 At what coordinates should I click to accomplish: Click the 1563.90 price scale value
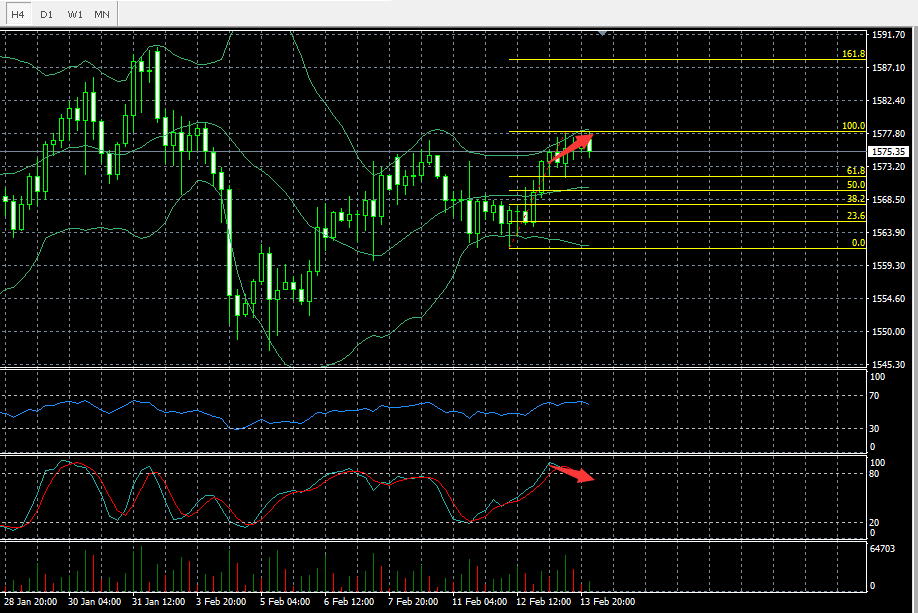888,232
